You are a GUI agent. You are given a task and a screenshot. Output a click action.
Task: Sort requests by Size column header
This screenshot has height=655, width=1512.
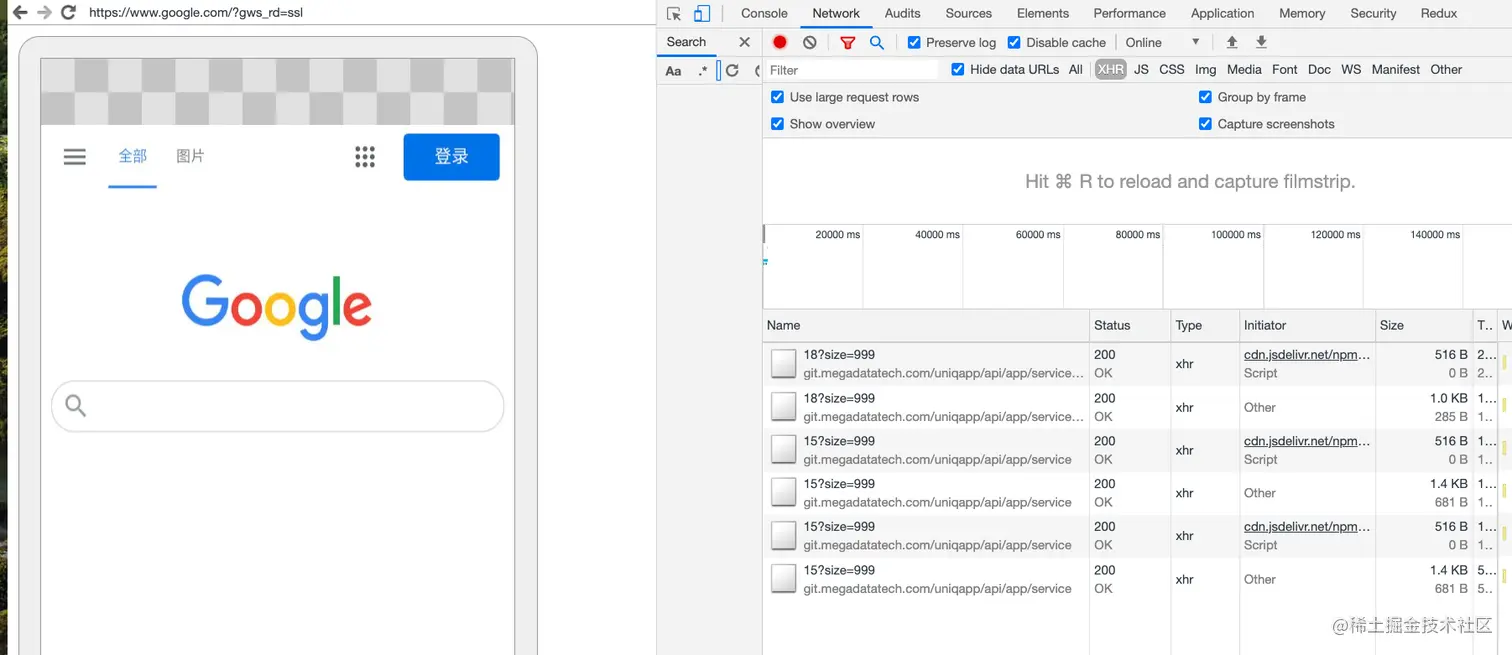(x=1424, y=325)
